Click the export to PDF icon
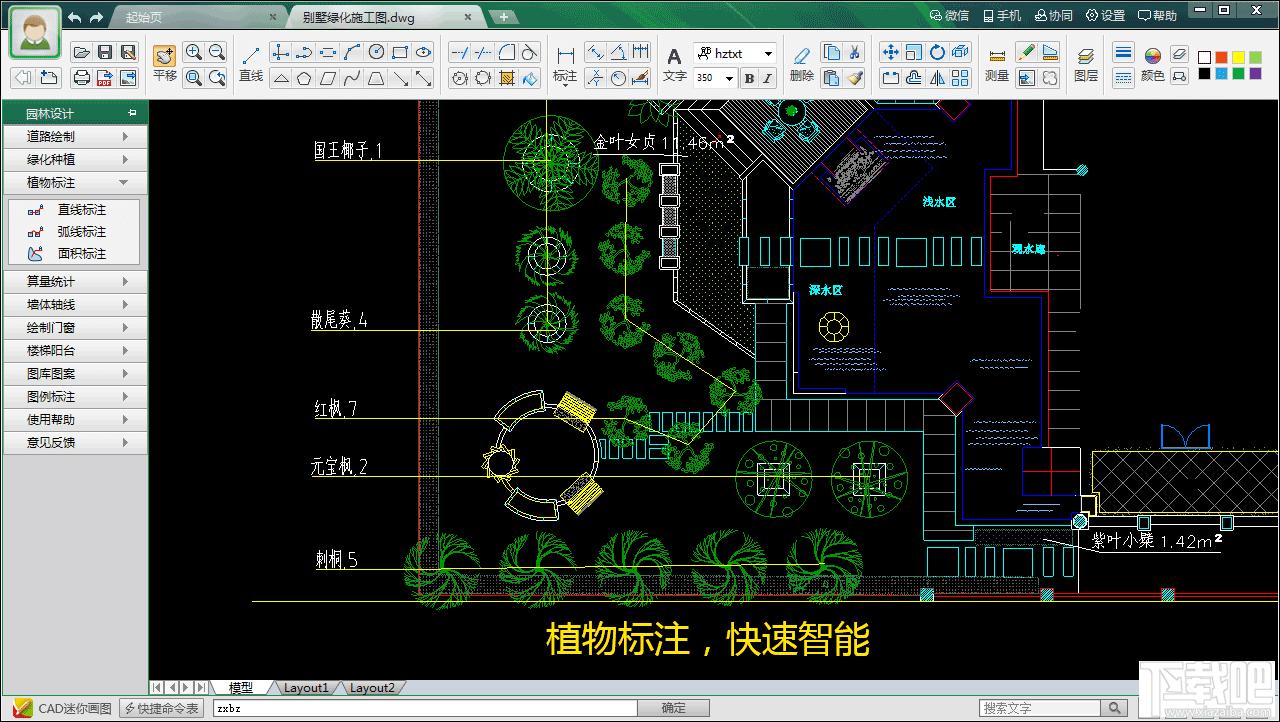The width and height of the screenshot is (1280, 722). 104,77
